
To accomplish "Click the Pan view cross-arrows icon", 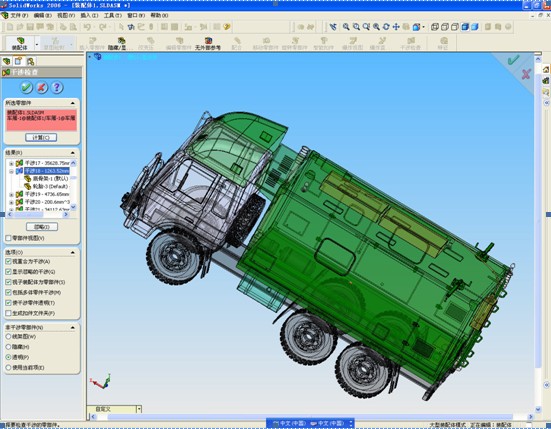I will [x=396, y=27].
